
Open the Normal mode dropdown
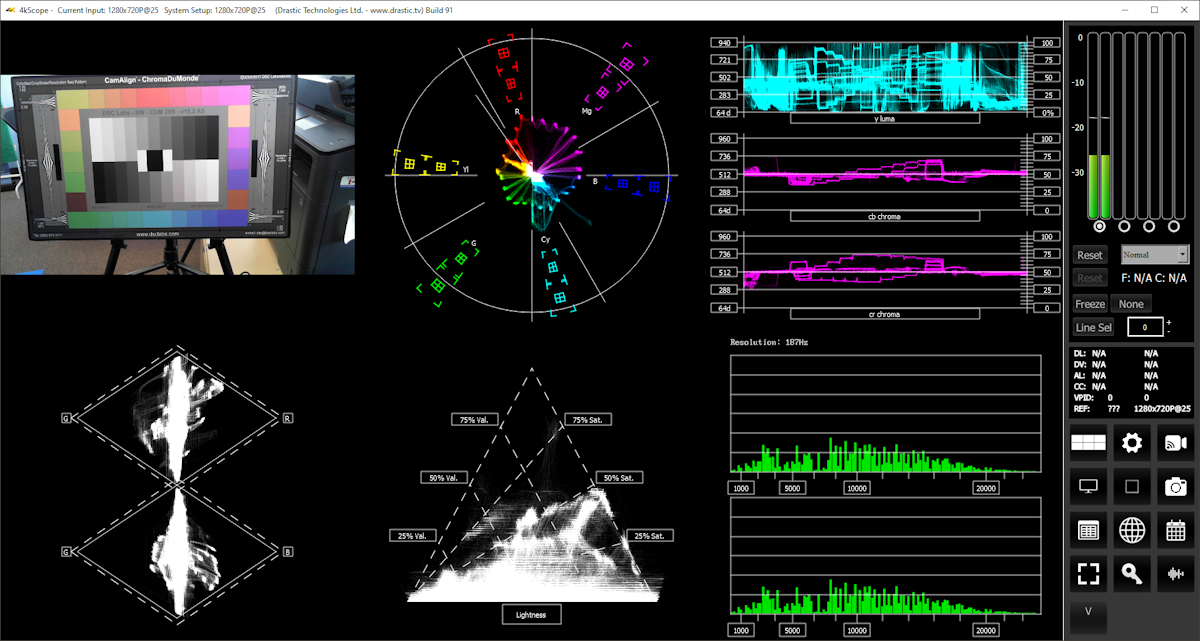coord(1155,255)
